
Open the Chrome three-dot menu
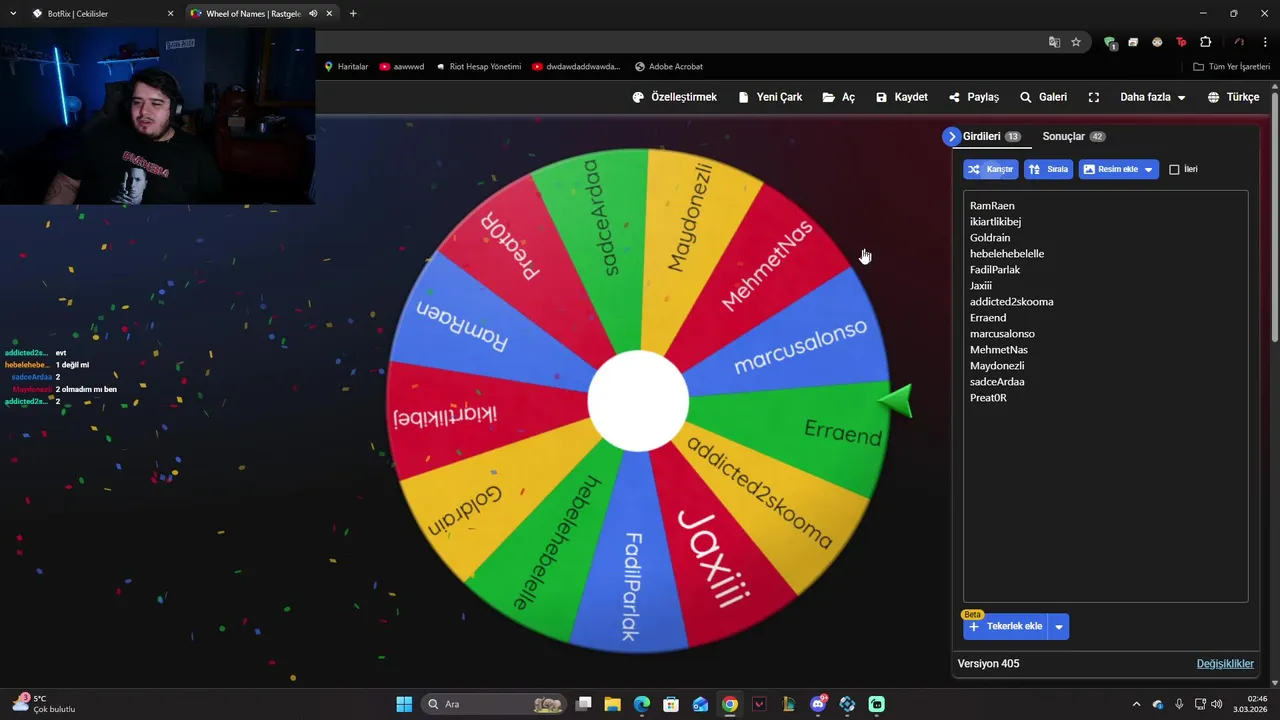(1265, 42)
